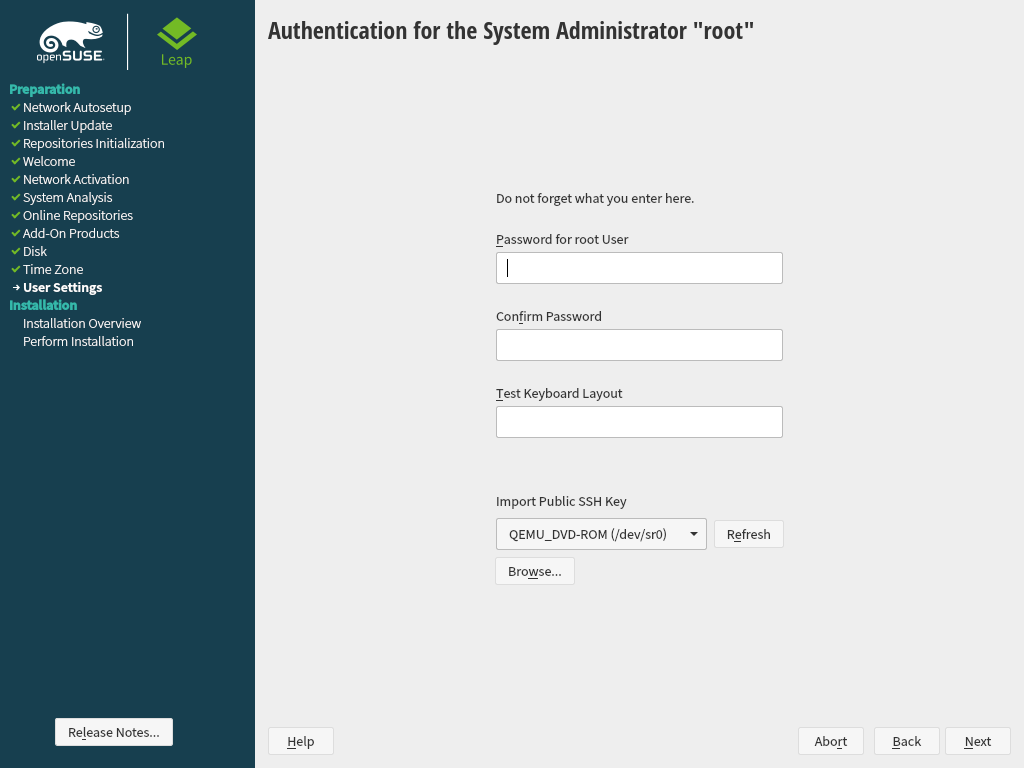Click the current User Settings step
The image size is (1024, 768).
tap(63, 287)
